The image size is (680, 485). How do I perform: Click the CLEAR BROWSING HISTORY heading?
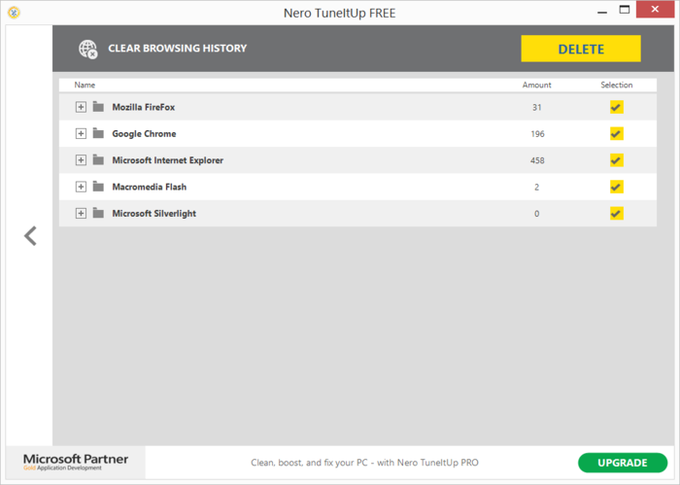(177, 48)
